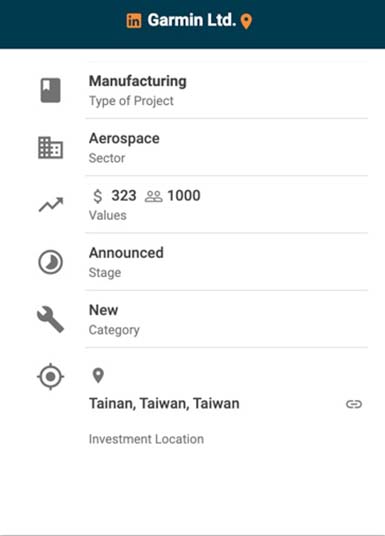The height and width of the screenshot is (536, 385).
Task: Click the 323 investment value
Action: 124,196
